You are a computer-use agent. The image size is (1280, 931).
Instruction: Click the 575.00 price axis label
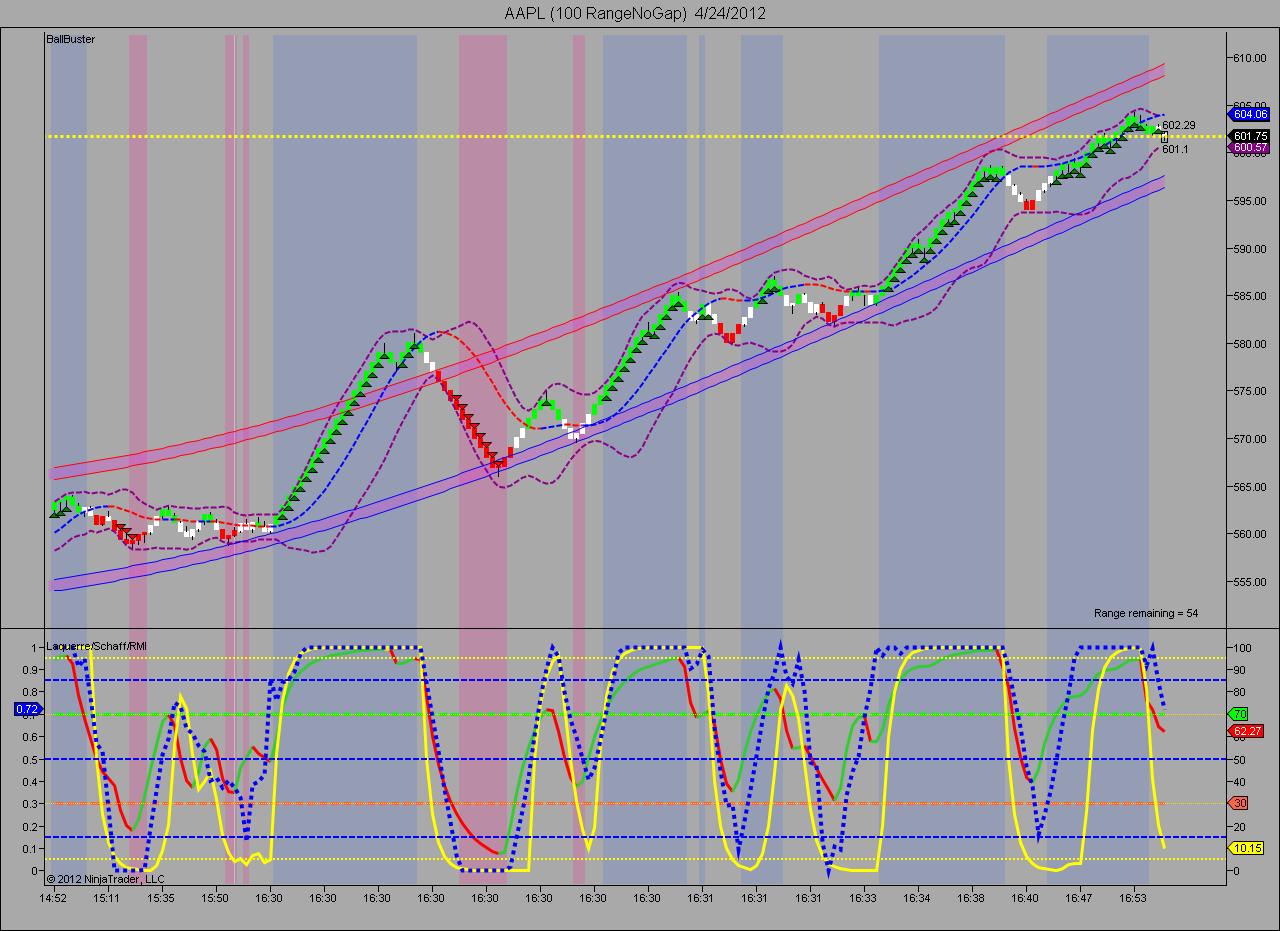(x=1252, y=391)
